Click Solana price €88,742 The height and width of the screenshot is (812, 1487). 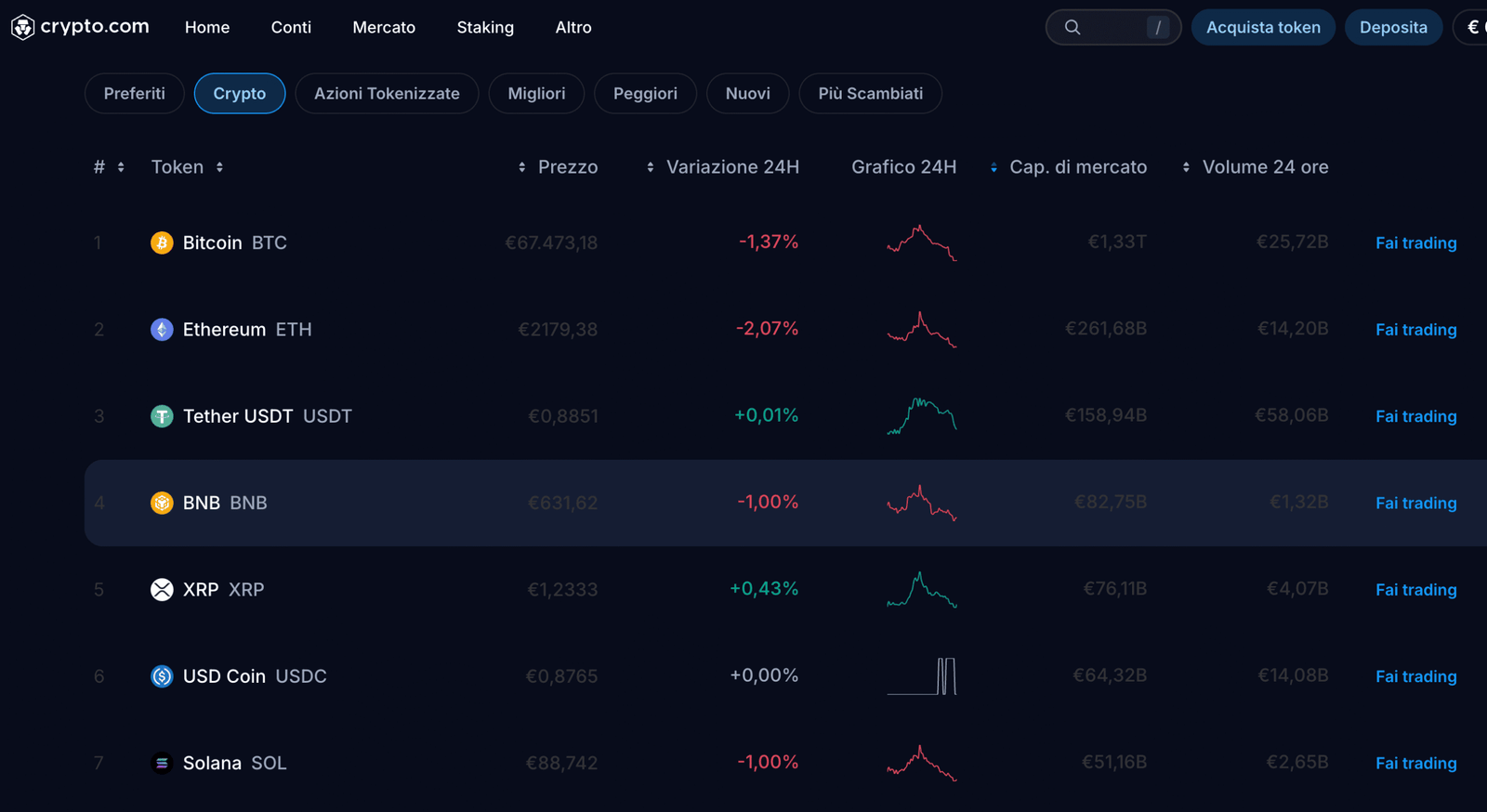(562, 763)
